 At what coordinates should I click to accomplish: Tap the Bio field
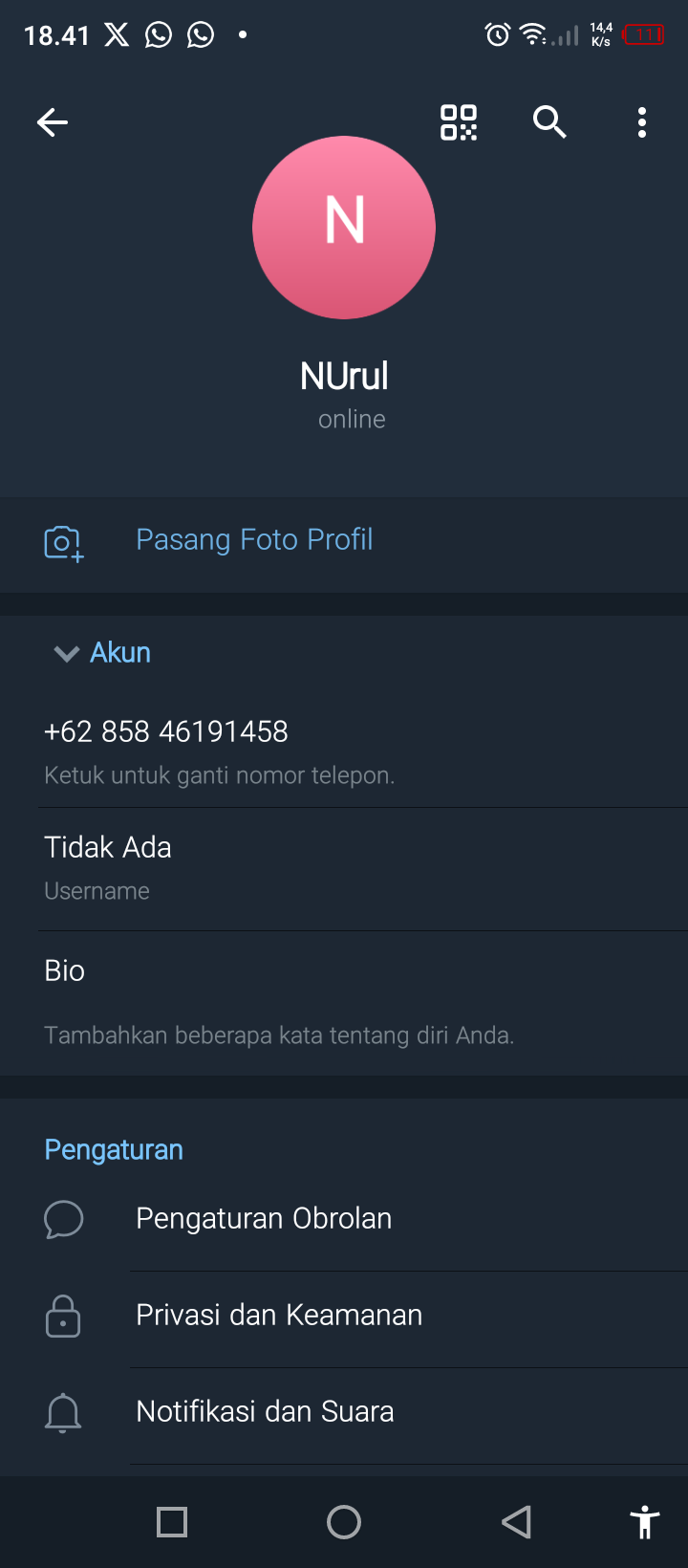click(65, 971)
